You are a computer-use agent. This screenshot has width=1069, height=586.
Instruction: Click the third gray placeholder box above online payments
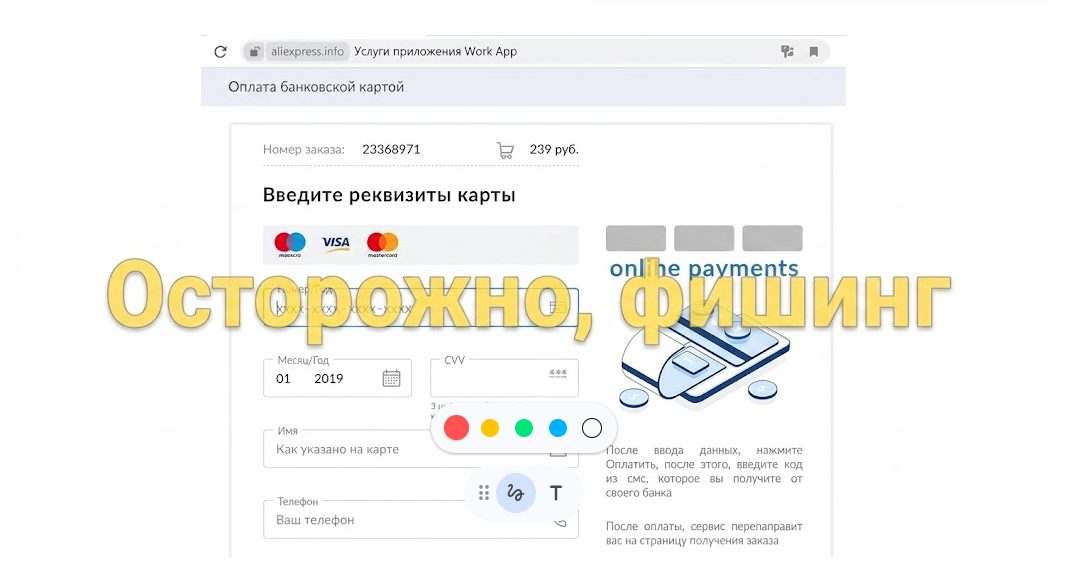772,238
